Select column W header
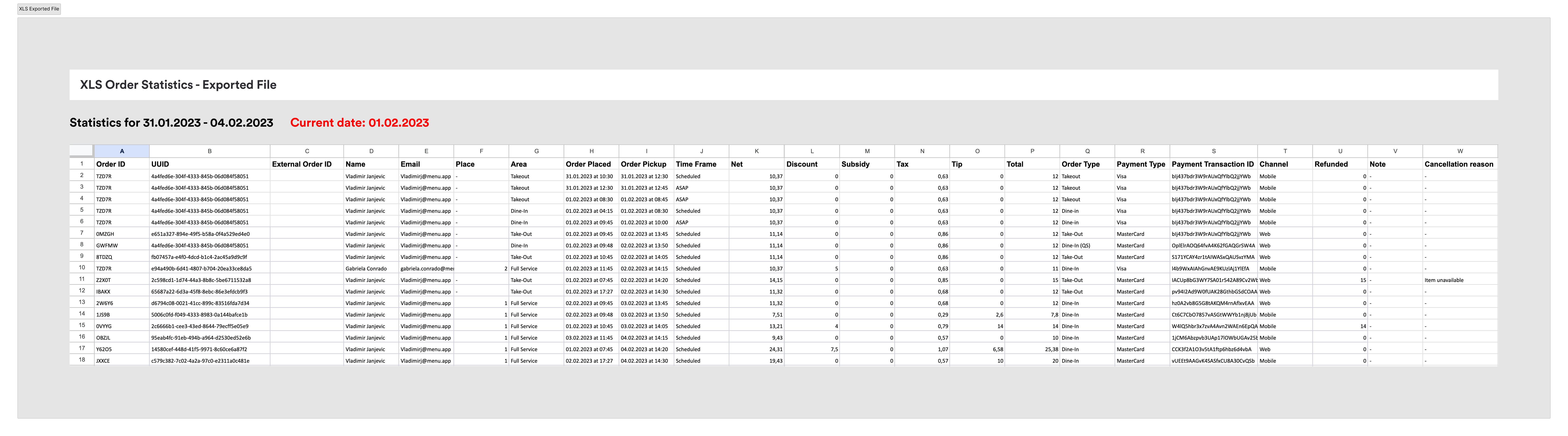The height and width of the screenshot is (436, 1568). coord(1460,151)
